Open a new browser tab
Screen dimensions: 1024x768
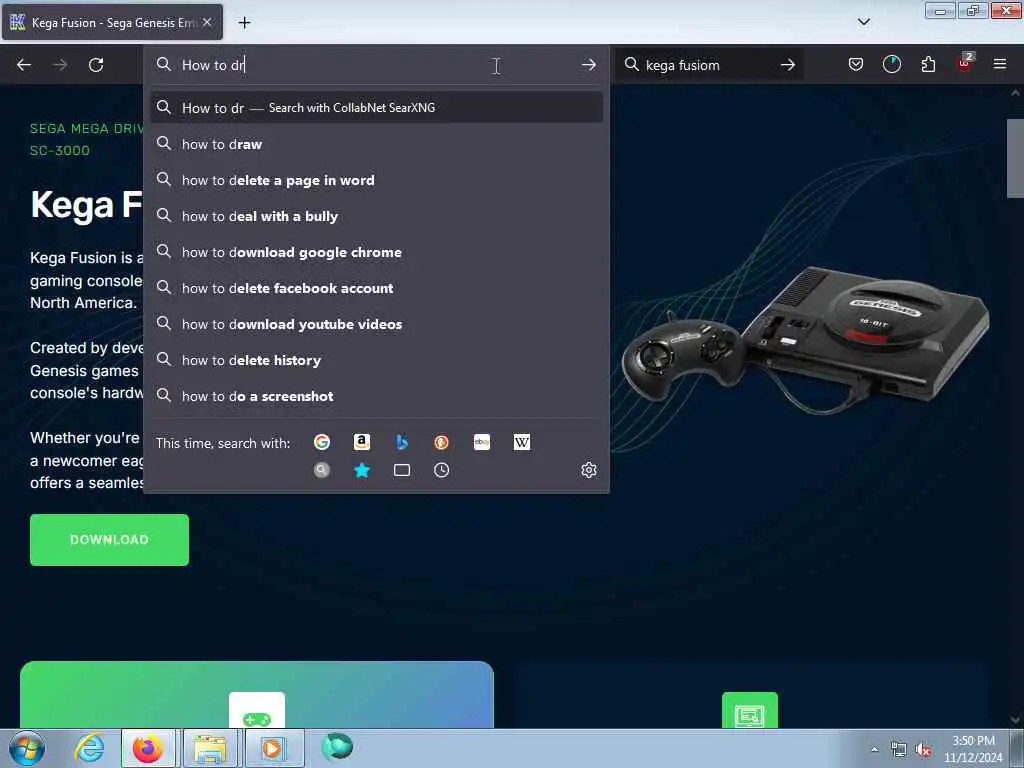coord(244,23)
